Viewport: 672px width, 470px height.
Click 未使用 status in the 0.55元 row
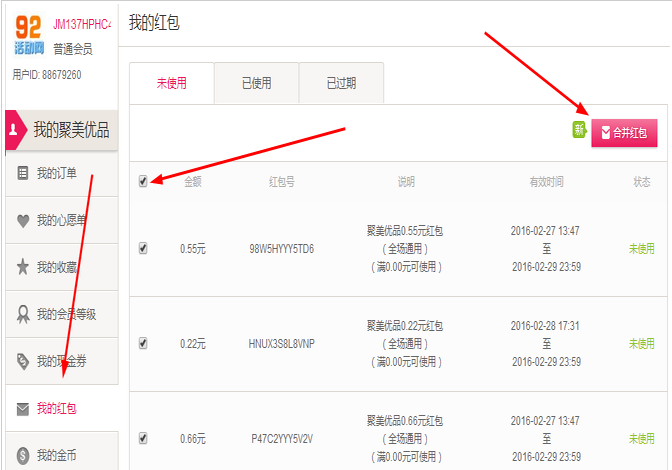[x=642, y=248]
